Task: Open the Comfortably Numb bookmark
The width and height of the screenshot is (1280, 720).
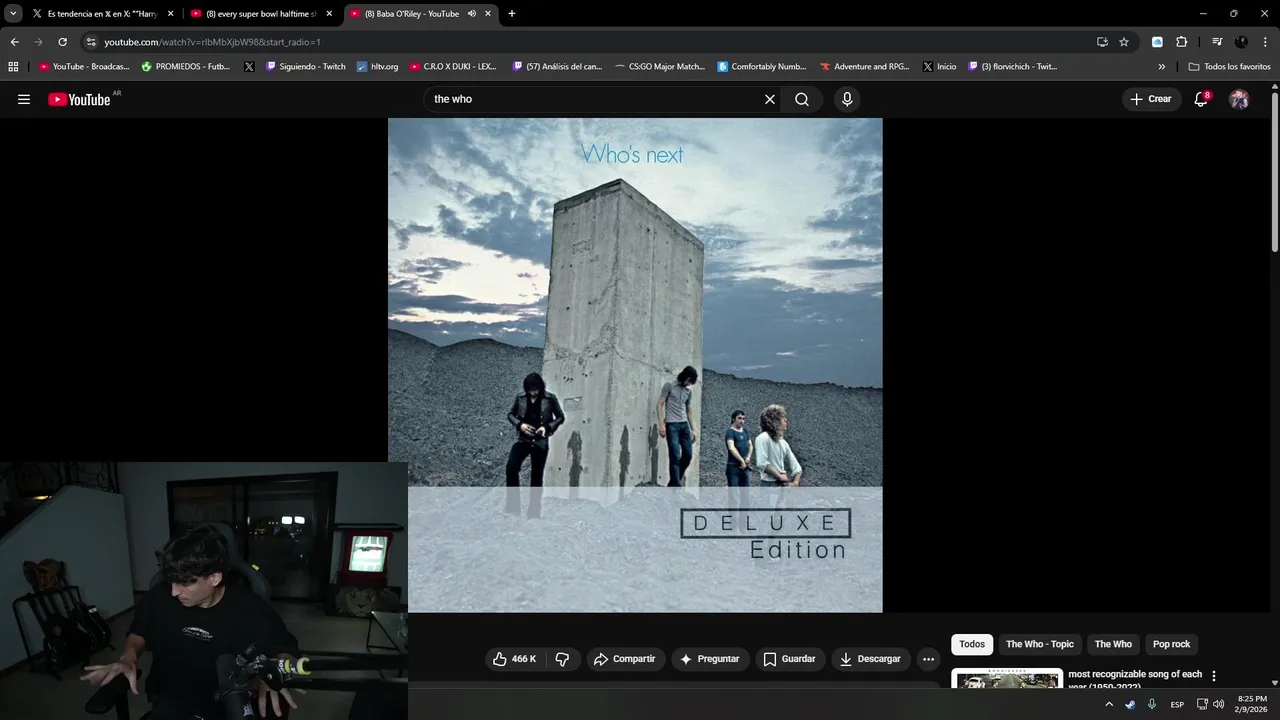Action: click(x=762, y=67)
